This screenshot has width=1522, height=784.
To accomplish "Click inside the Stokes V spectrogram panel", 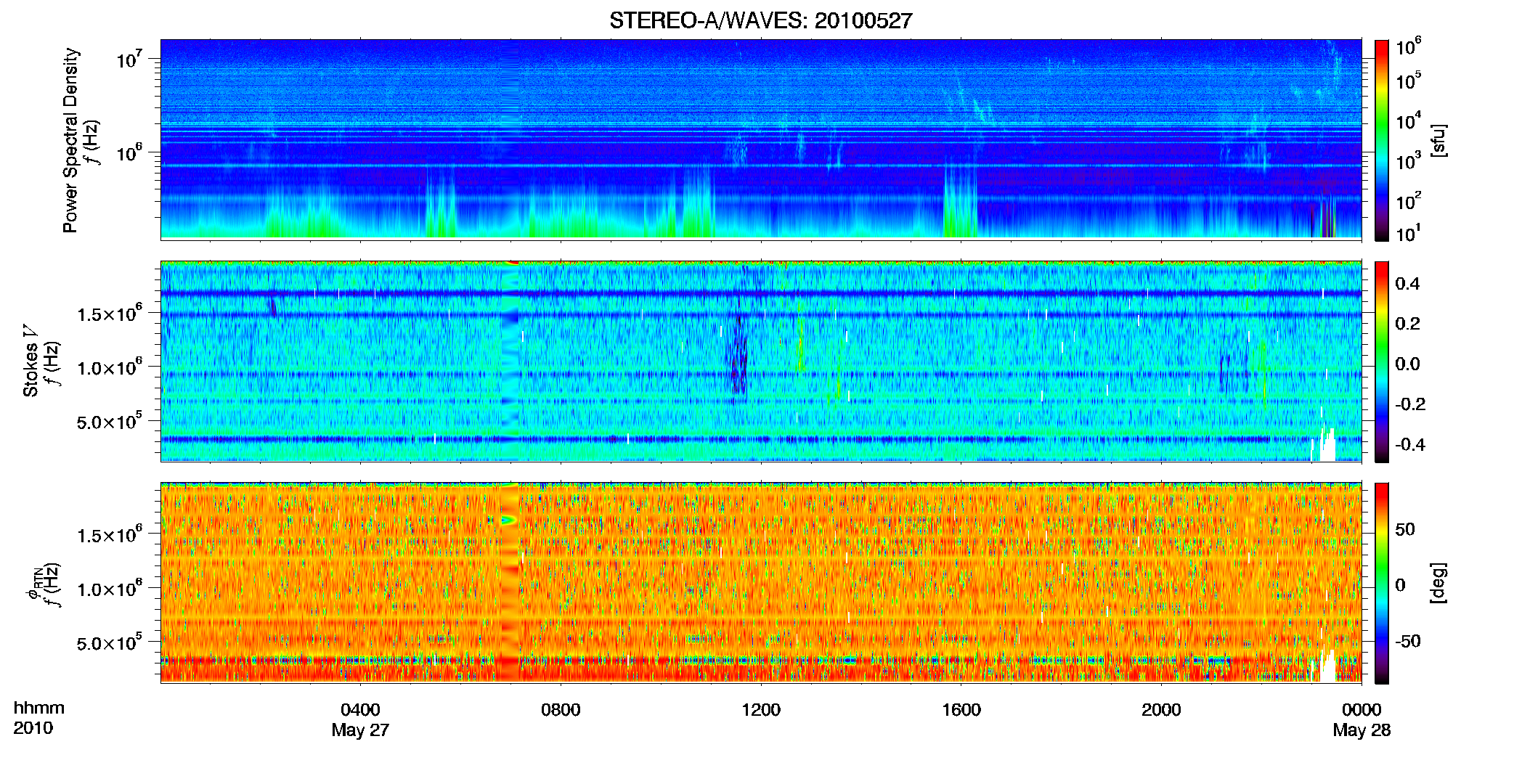I will pyautogui.click(x=761, y=362).
